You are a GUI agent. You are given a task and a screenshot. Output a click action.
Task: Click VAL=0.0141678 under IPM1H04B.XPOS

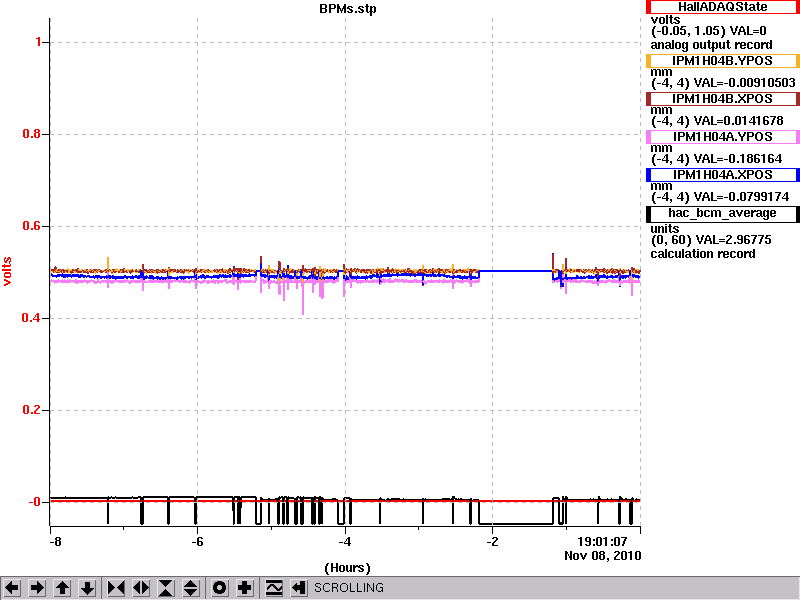pyautogui.click(x=738, y=121)
